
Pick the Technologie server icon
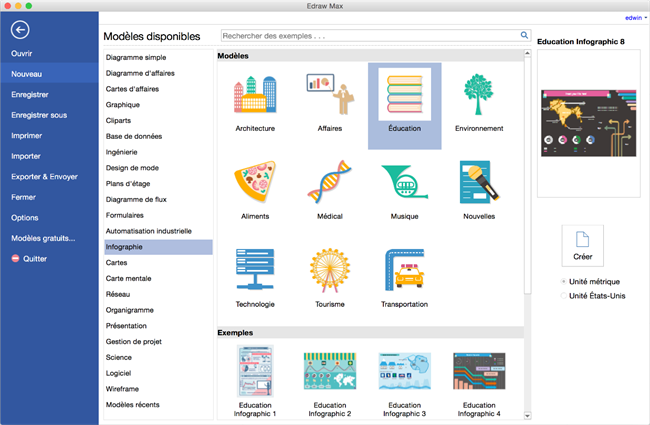255,269
